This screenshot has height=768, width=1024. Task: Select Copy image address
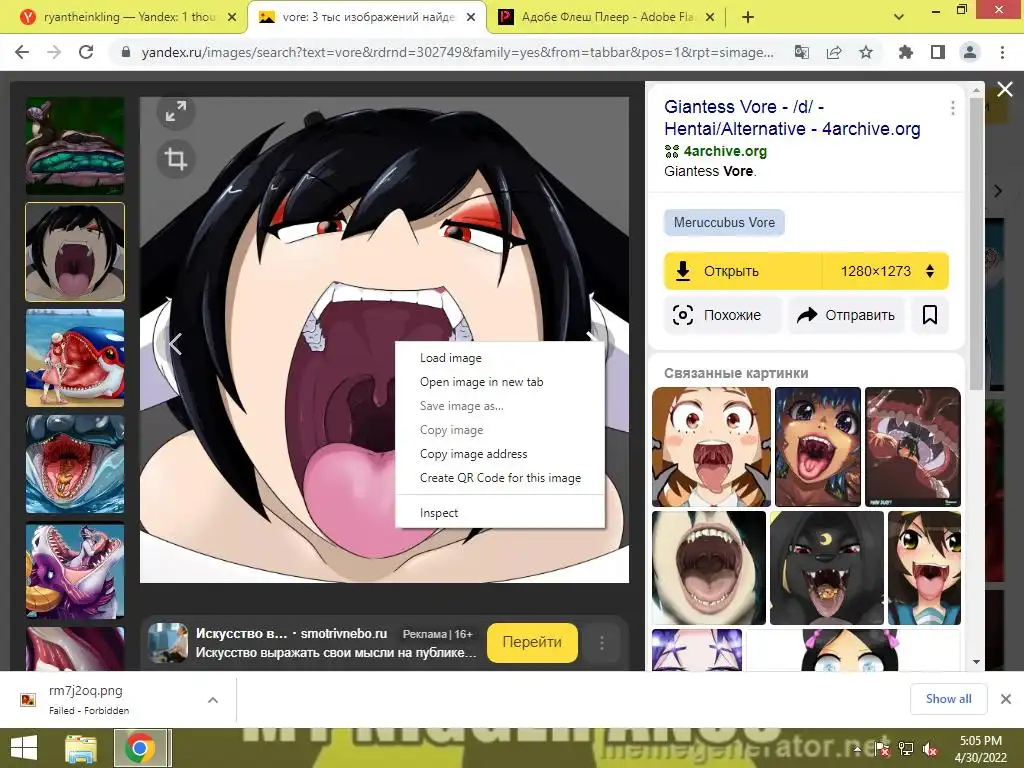pyautogui.click(x=473, y=454)
